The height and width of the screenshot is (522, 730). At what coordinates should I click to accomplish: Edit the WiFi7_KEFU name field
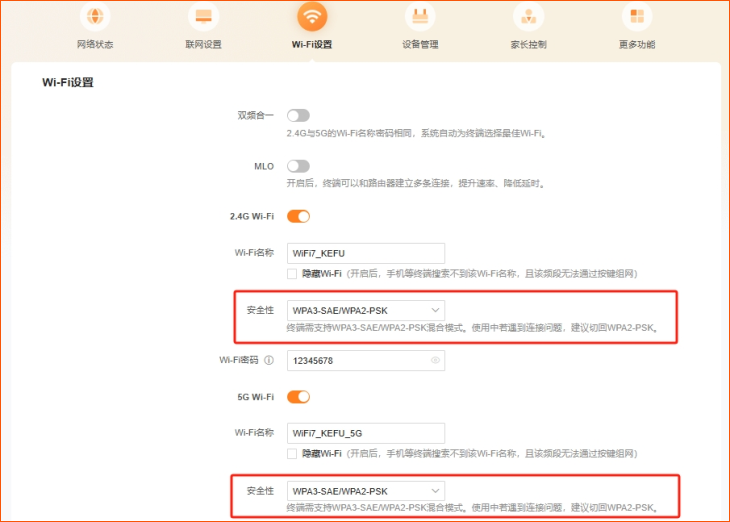[x=365, y=253]
